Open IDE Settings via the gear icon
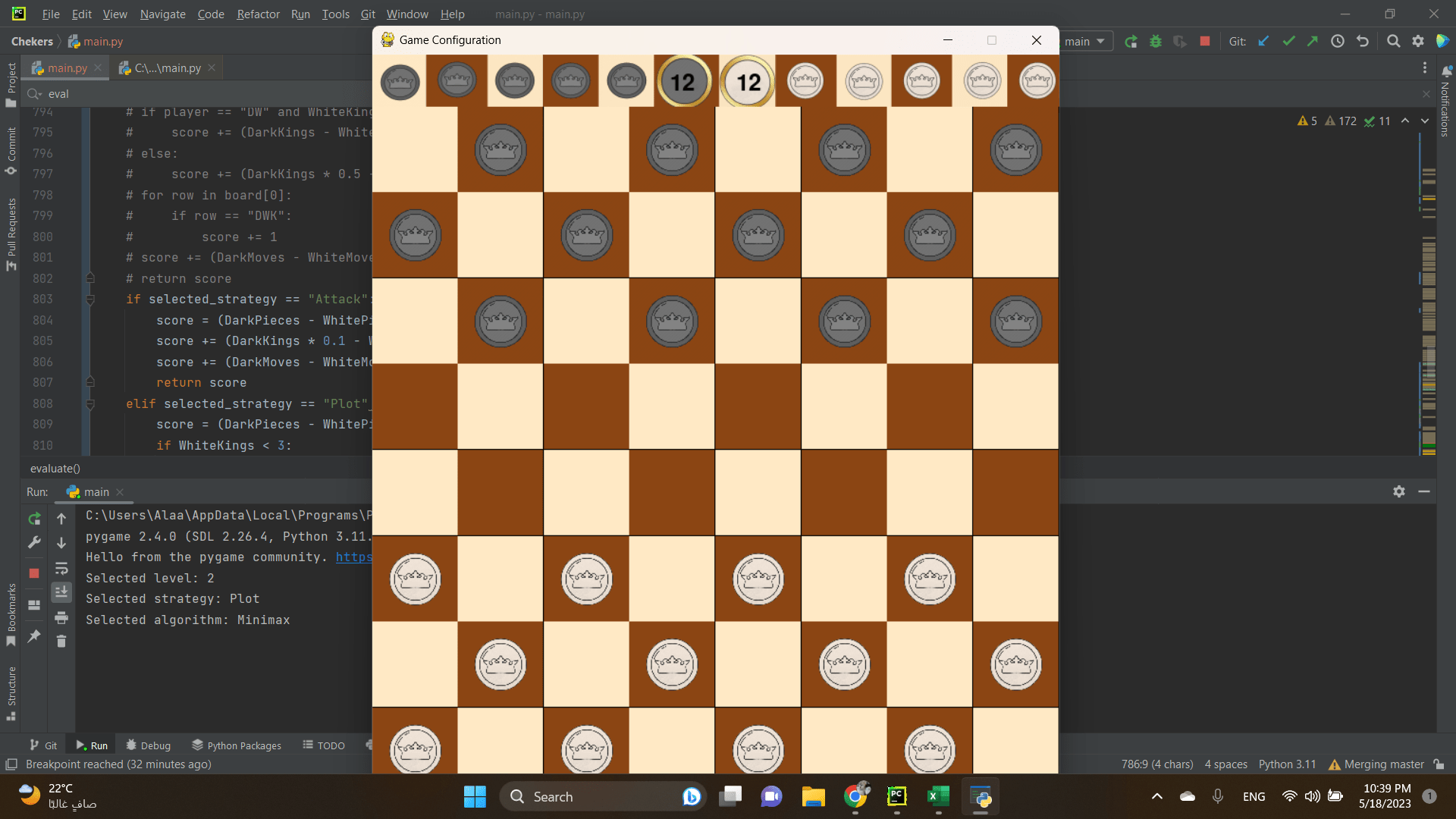 pyautogui.click(x=1419, y=41)
